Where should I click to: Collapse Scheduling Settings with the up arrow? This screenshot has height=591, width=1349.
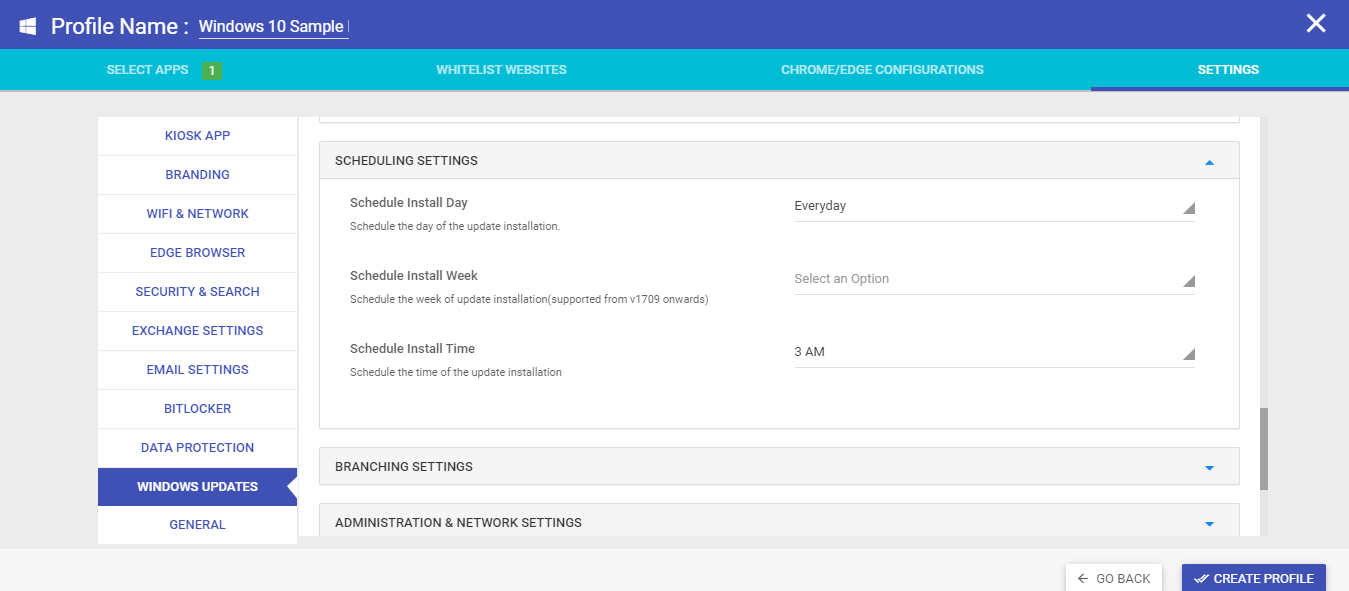pos(1209,161)
